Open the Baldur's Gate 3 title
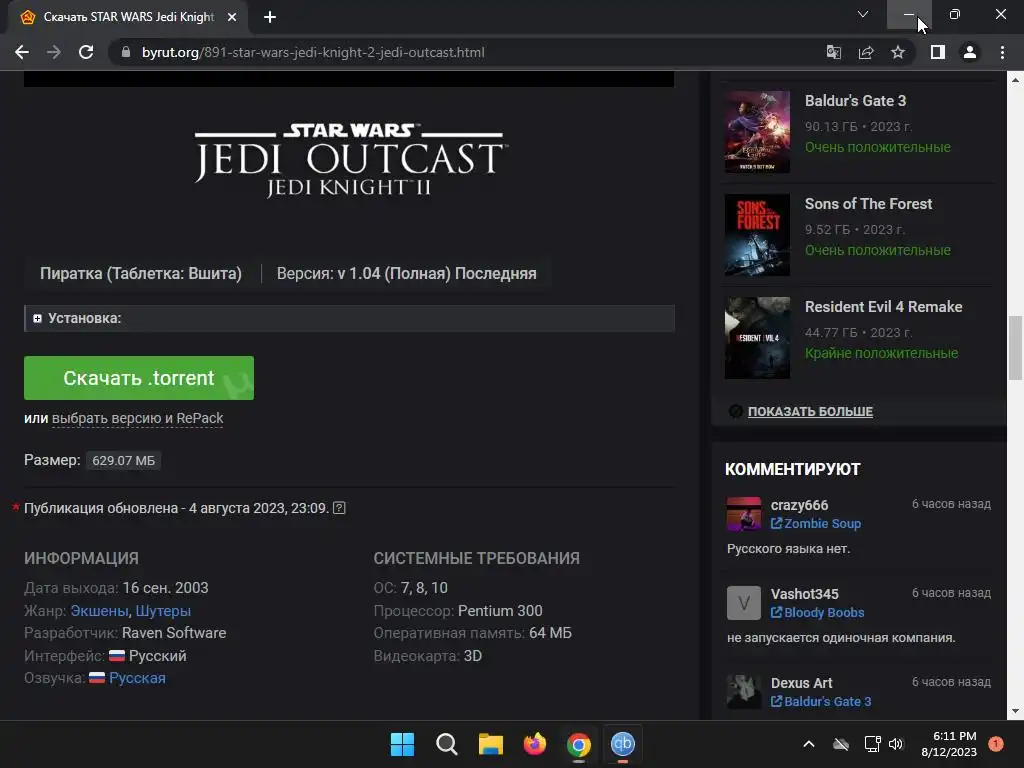Viewport: 1024px width, 768px height. click(856, 101)
